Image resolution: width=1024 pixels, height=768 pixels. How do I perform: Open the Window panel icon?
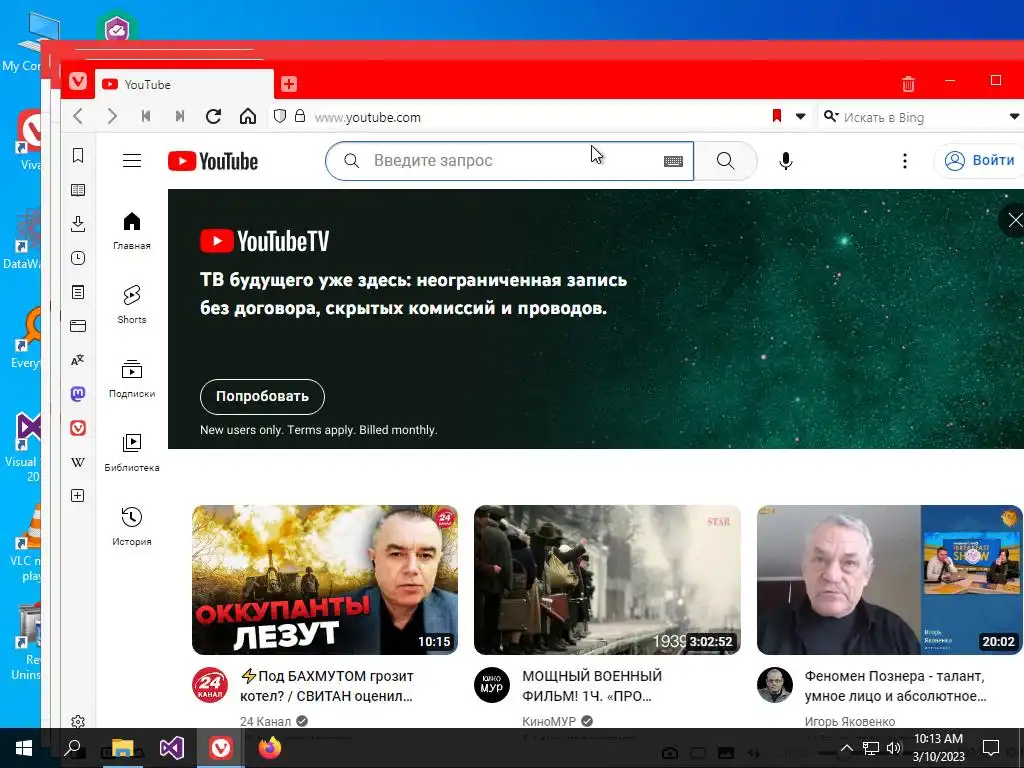pyautogui.click(x=78, y=326)
